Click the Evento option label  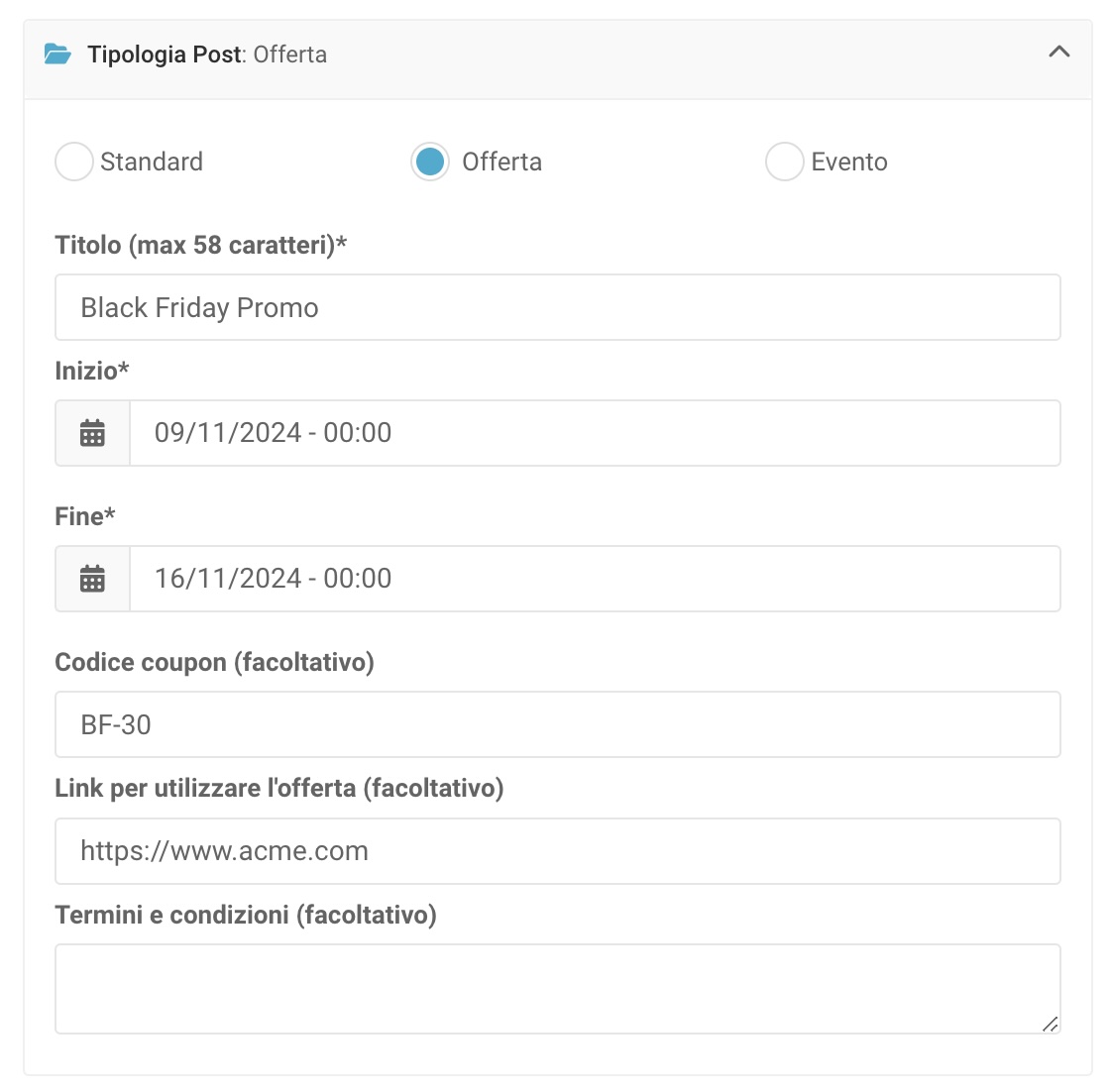[x=849, y=162]
